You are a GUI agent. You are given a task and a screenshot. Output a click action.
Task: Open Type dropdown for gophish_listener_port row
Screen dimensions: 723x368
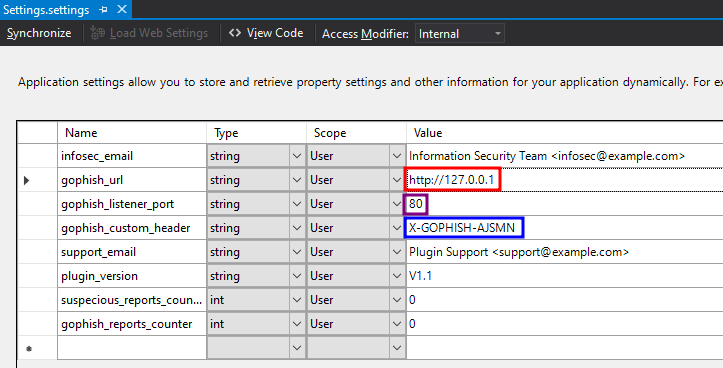tap(297, 204)
